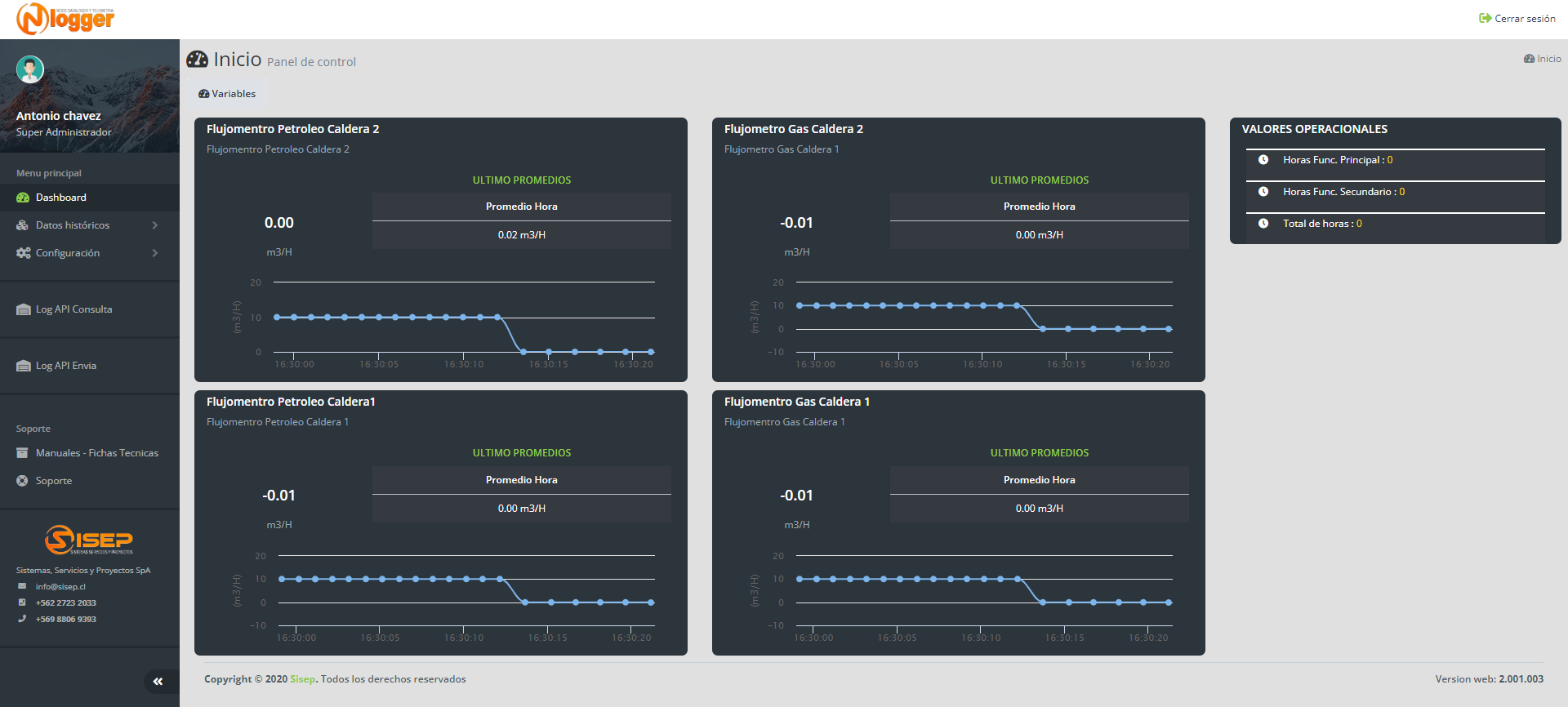Click clock icon for Horas Func. Secundario
Image resolution: width=1568 pixels, height=707 pixels.
pos(1263,192)
